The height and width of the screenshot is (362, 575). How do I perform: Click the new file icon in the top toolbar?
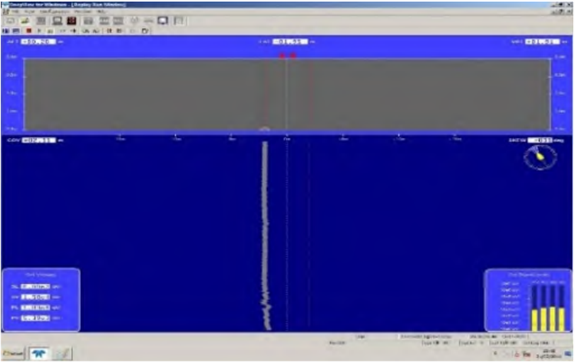coord(10,21)
